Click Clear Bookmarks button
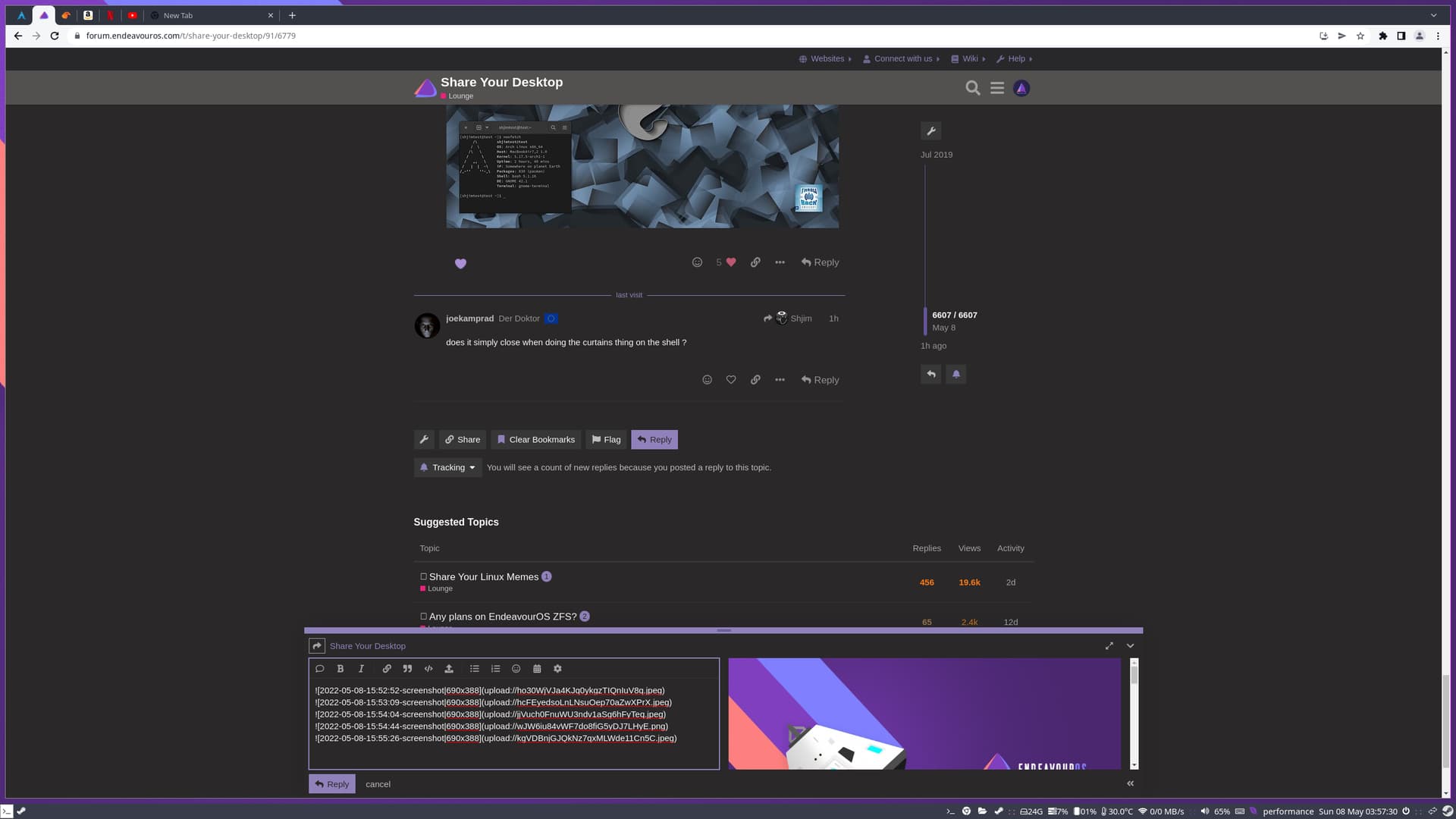 point(536,440)
